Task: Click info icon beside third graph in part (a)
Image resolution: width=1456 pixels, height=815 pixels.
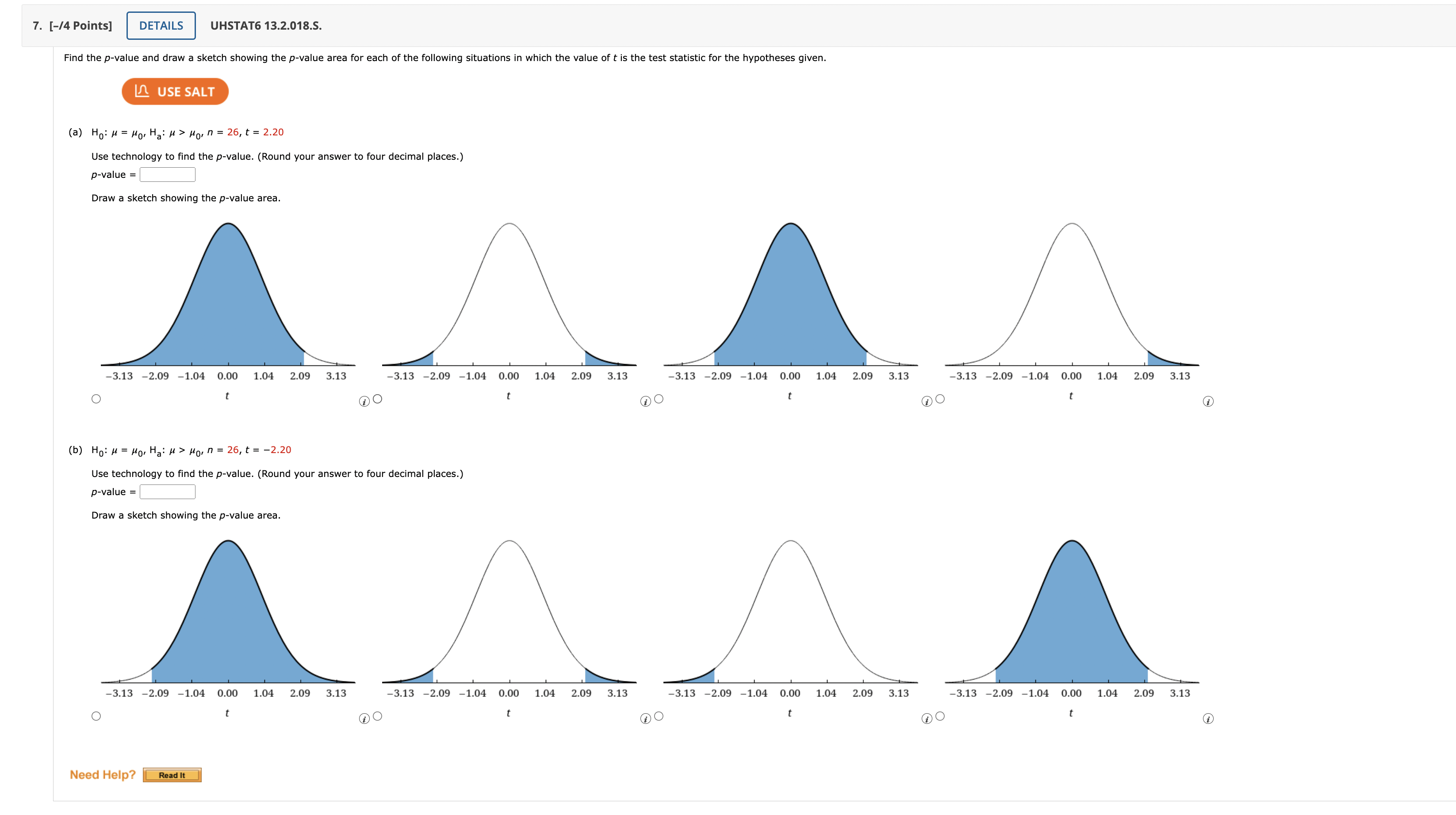Action: point(927,402)
